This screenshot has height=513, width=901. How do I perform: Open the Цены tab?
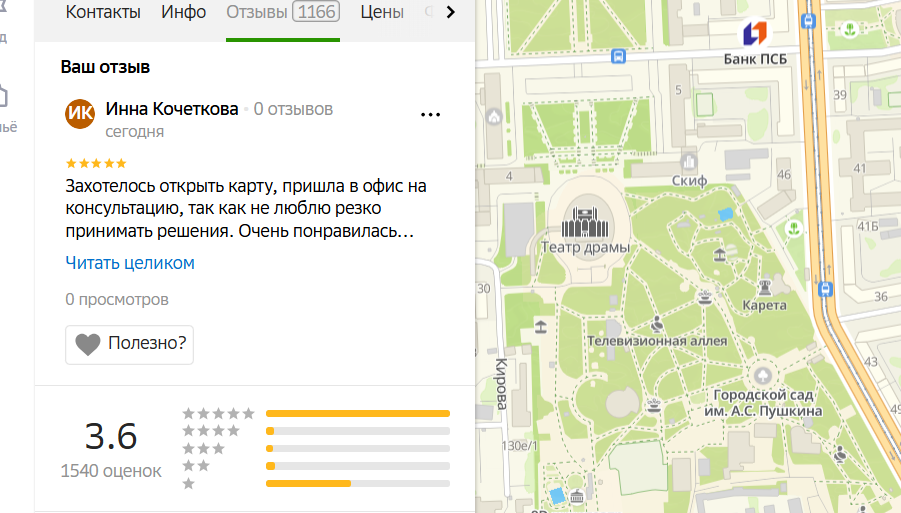click(x=382, y=12)
